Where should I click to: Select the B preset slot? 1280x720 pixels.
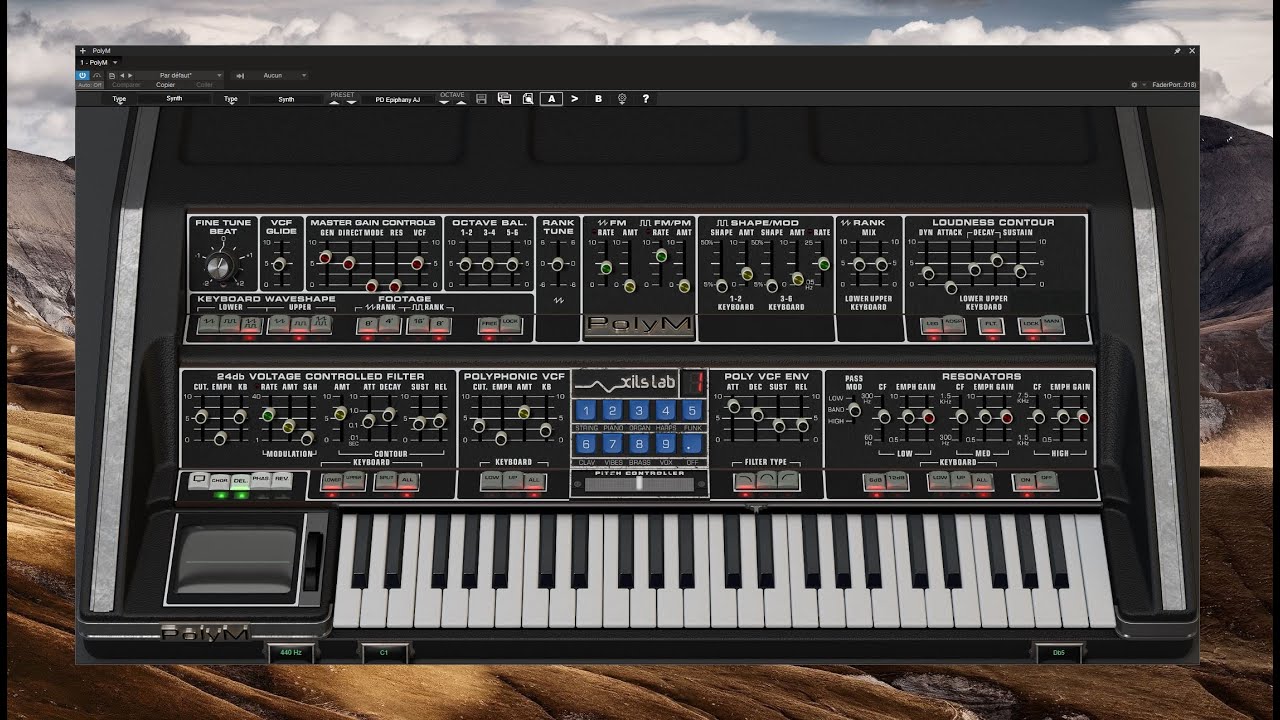pos(598,99)
